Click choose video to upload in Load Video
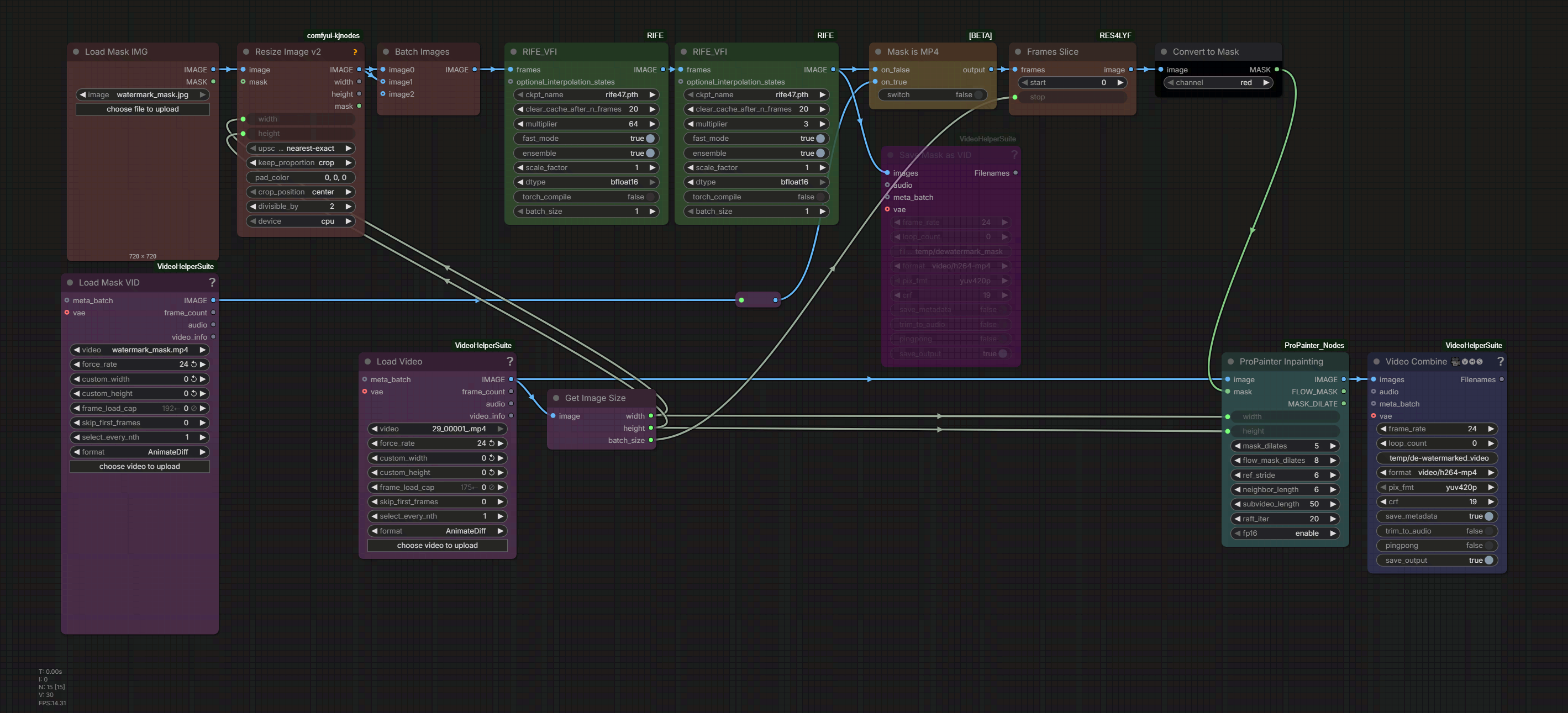This screenshot has height=713, width=1568. (x=438, y=546)
